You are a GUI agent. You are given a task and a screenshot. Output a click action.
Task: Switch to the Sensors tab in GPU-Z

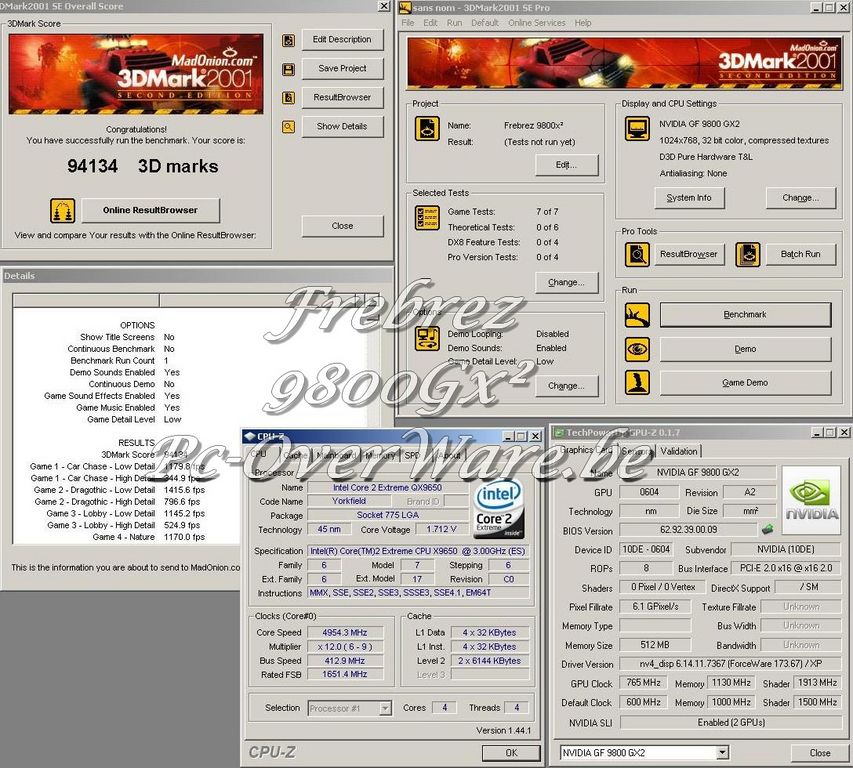636,451
